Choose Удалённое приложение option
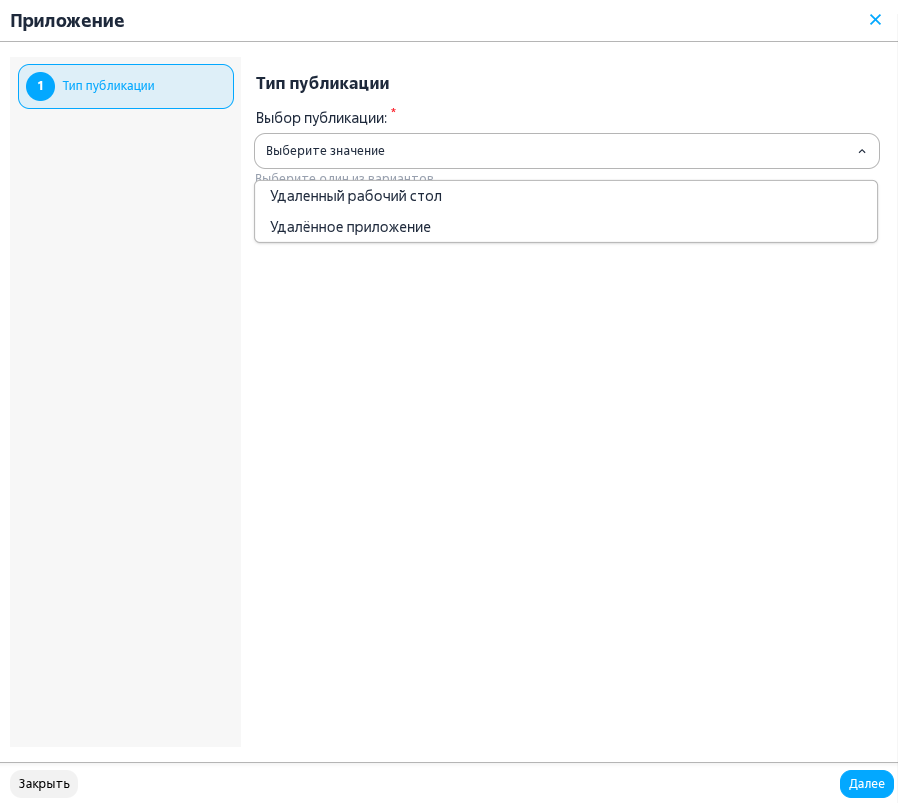Viewport: 898px width, 803px height. (566, 227)
